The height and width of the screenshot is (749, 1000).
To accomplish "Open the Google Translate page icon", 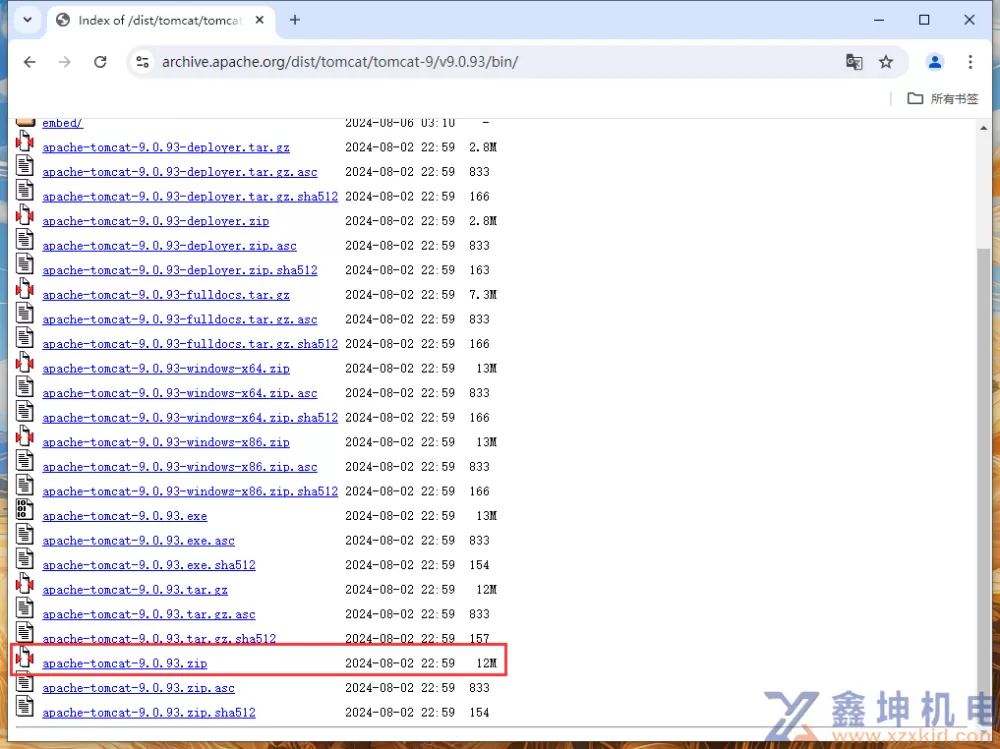I will point(854,62).
